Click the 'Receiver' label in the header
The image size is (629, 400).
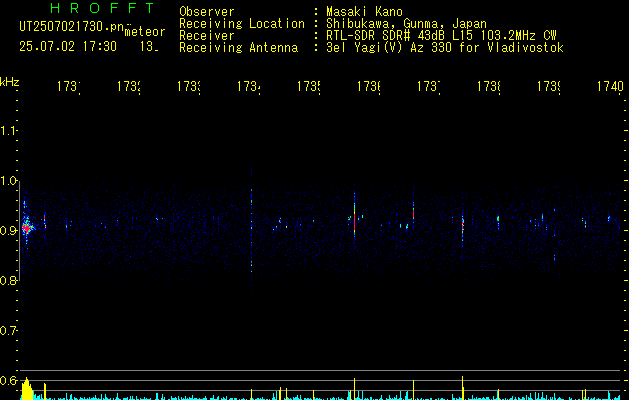[207, 36]
